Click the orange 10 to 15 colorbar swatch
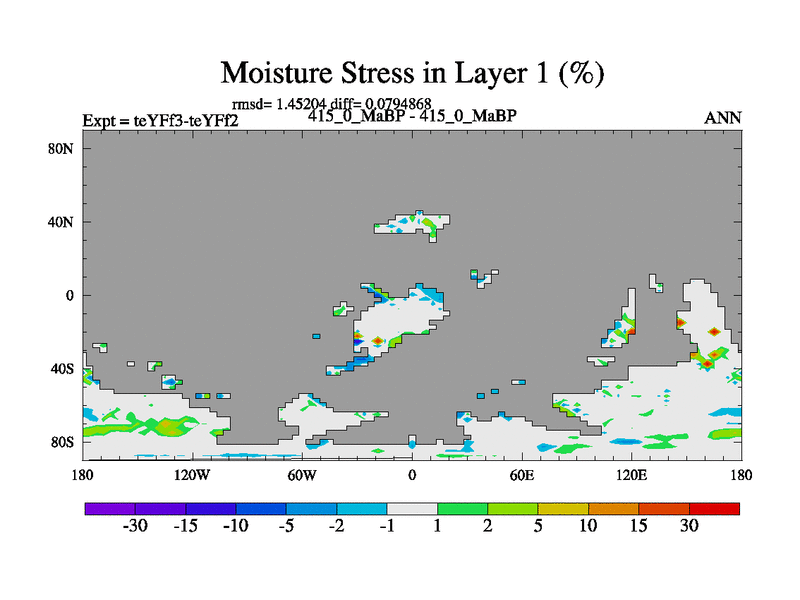Image resolution: width=800 pixels, height=600 pixels. pos(613,508)
